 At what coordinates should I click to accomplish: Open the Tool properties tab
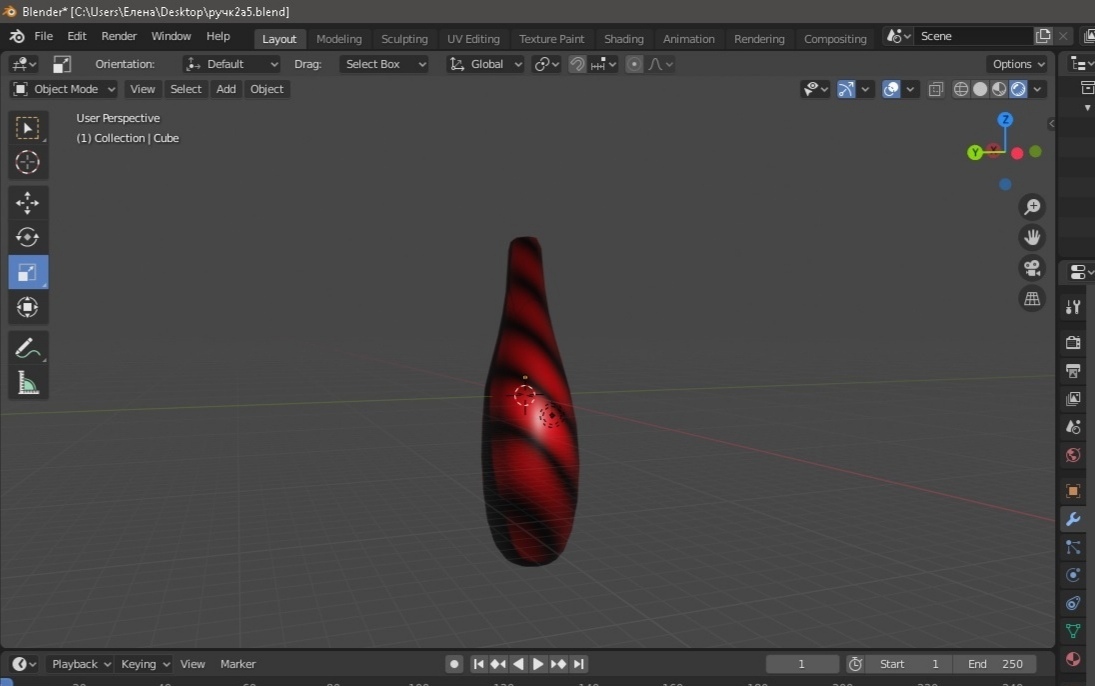1073,307
